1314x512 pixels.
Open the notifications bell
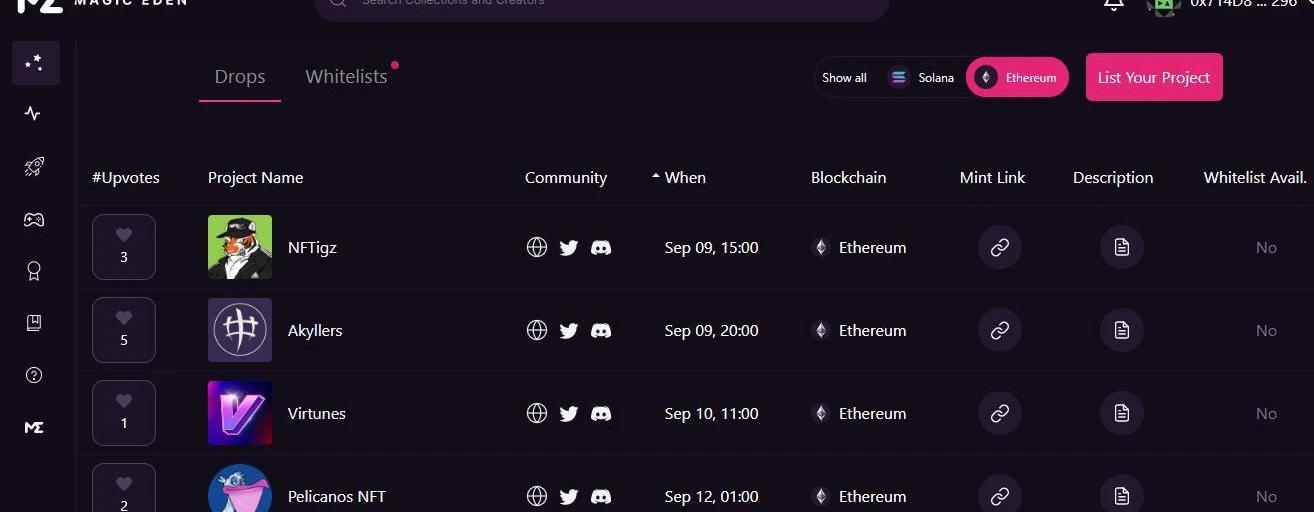(1113, 4)
